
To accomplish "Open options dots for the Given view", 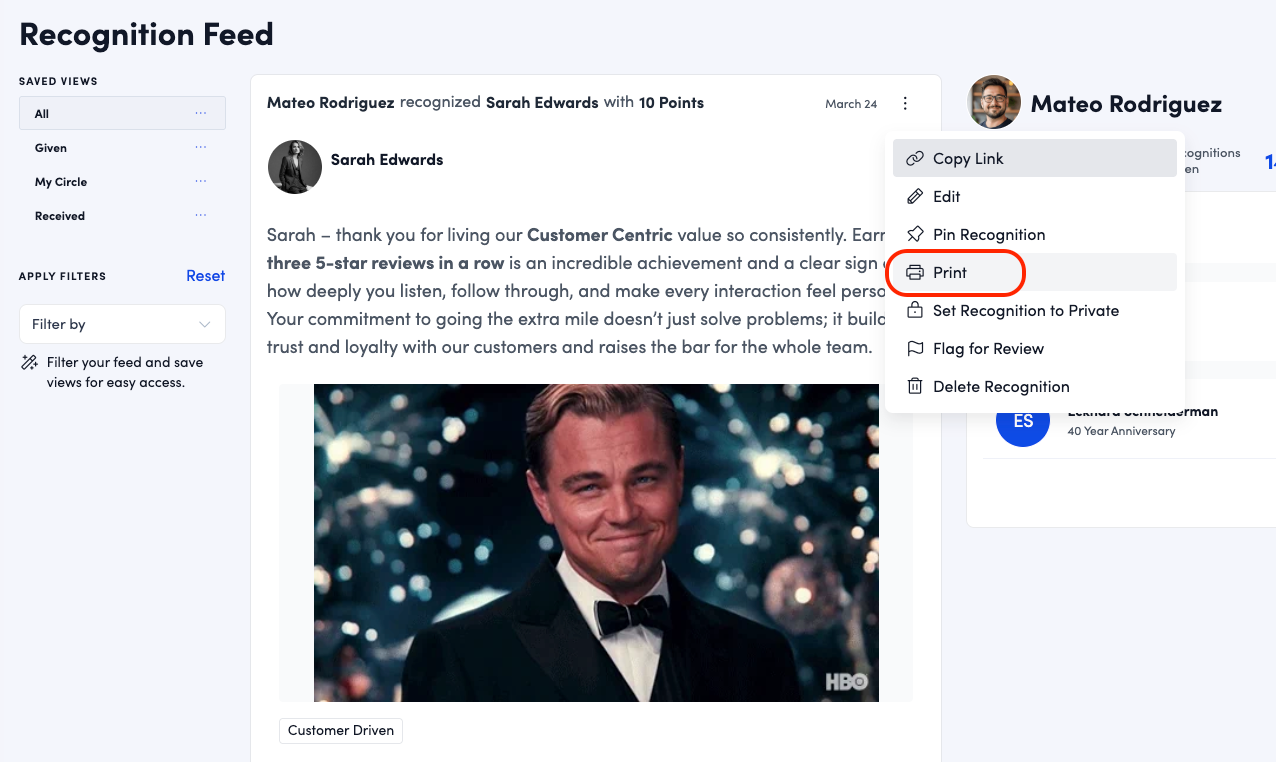I will (201, 148).
